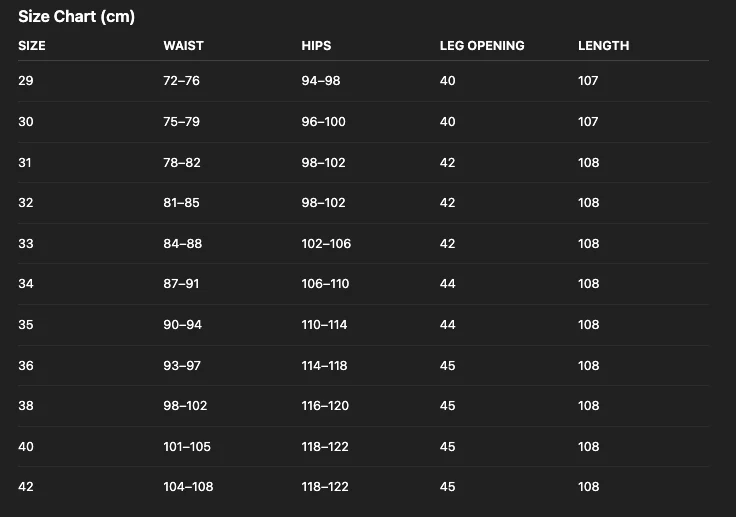Click the Size Chart (cm) title
The height and width of the screenshot is (517, 736).
coord(76,16)
